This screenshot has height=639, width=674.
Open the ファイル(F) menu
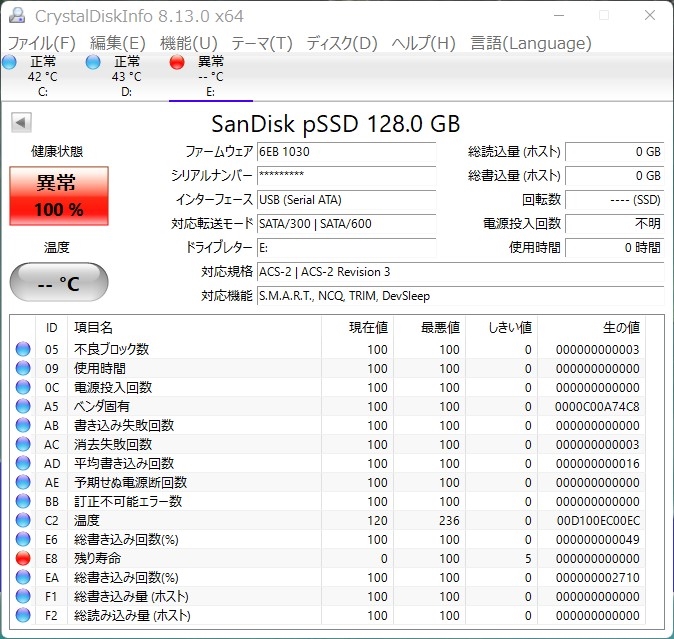click(42, 43)
